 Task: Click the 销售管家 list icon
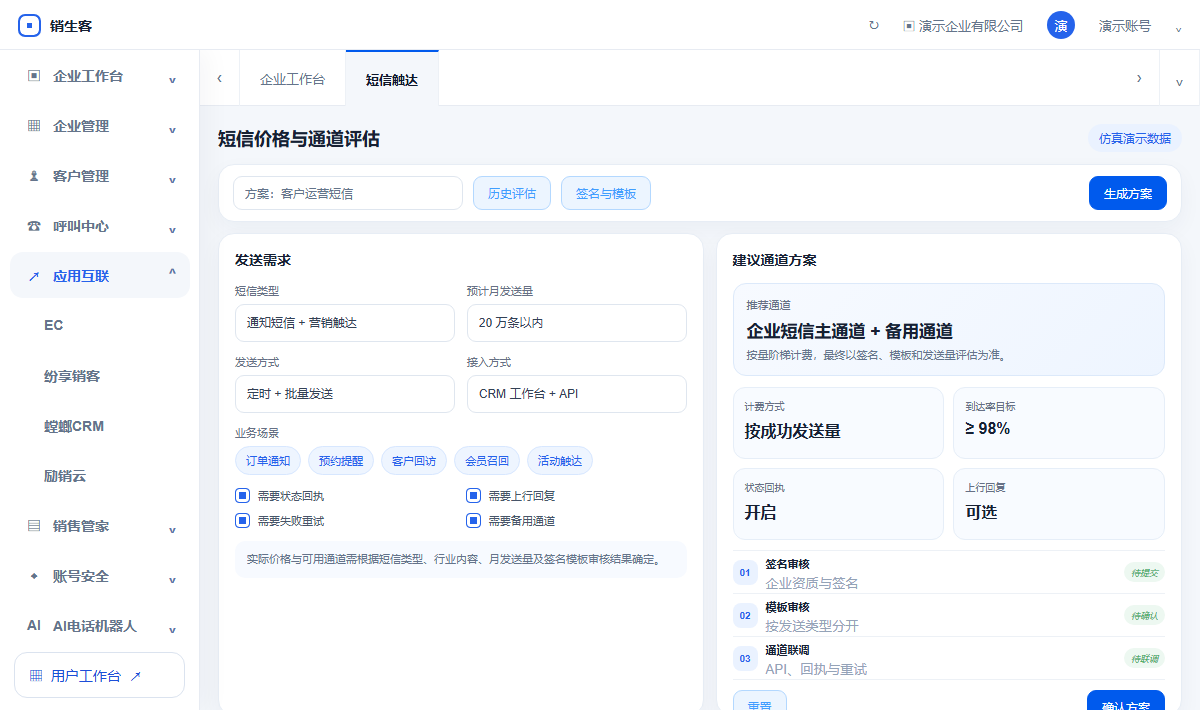tap(34, 526)
